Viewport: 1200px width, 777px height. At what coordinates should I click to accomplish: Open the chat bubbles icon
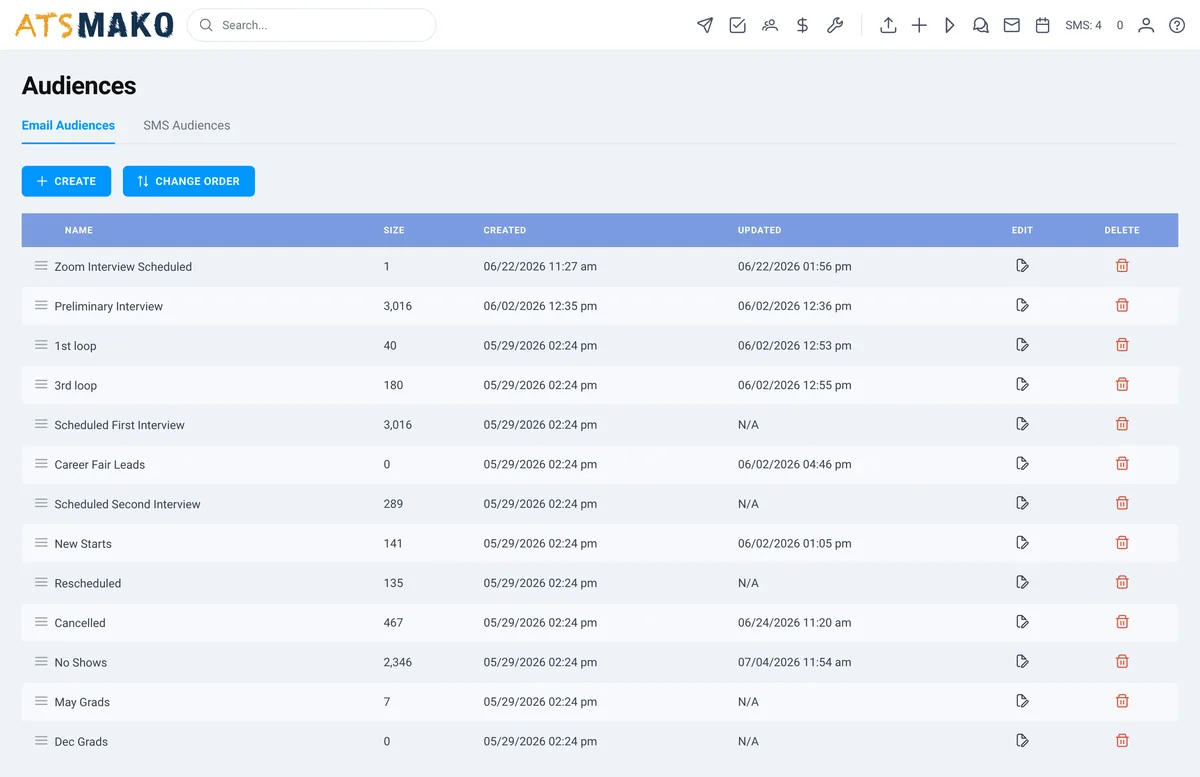981,25
